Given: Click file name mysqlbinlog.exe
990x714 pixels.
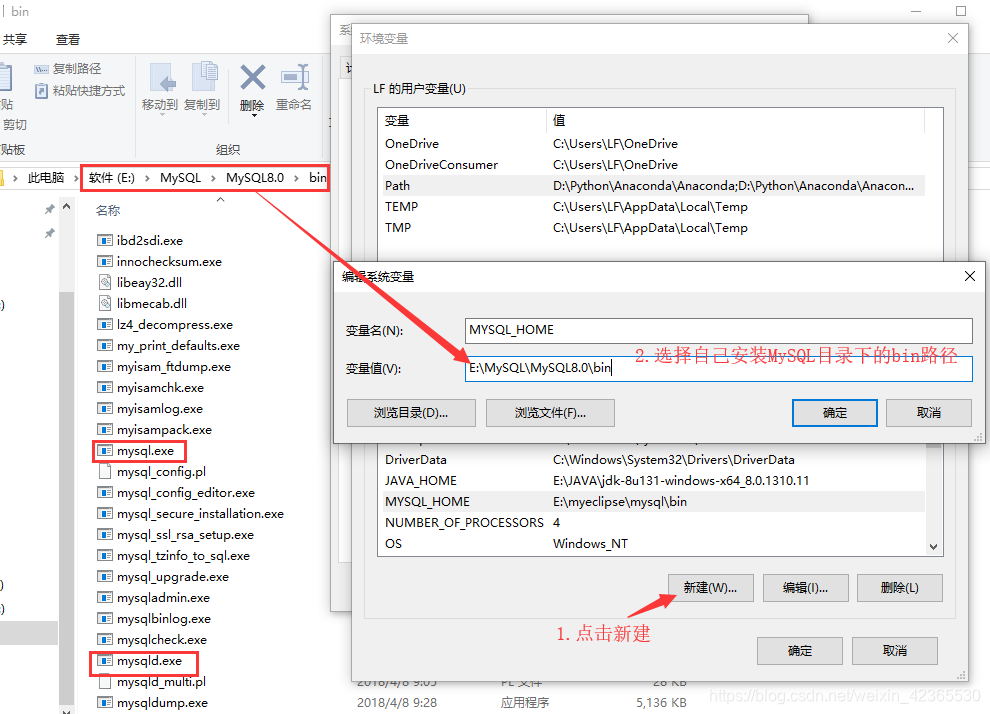Looking at the screenshot, I should [164, 619].
